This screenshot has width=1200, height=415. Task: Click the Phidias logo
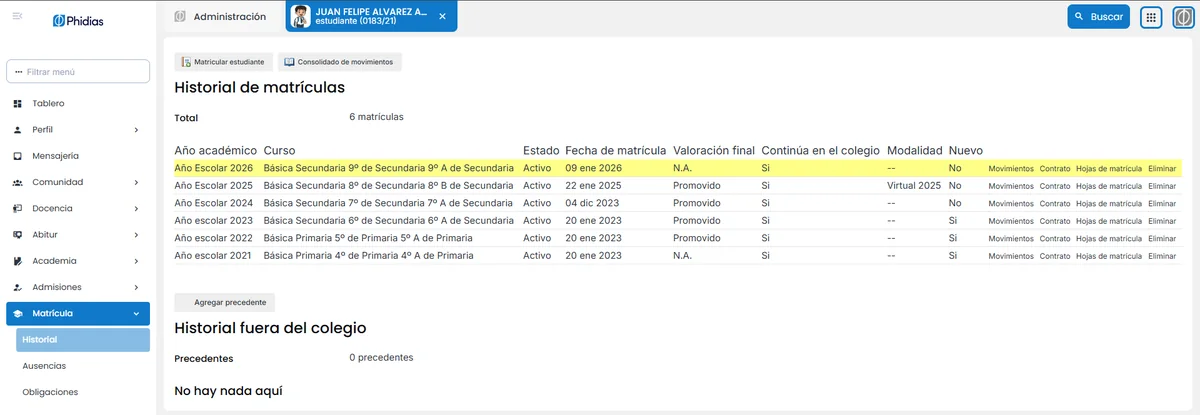(x=78, y=21)
